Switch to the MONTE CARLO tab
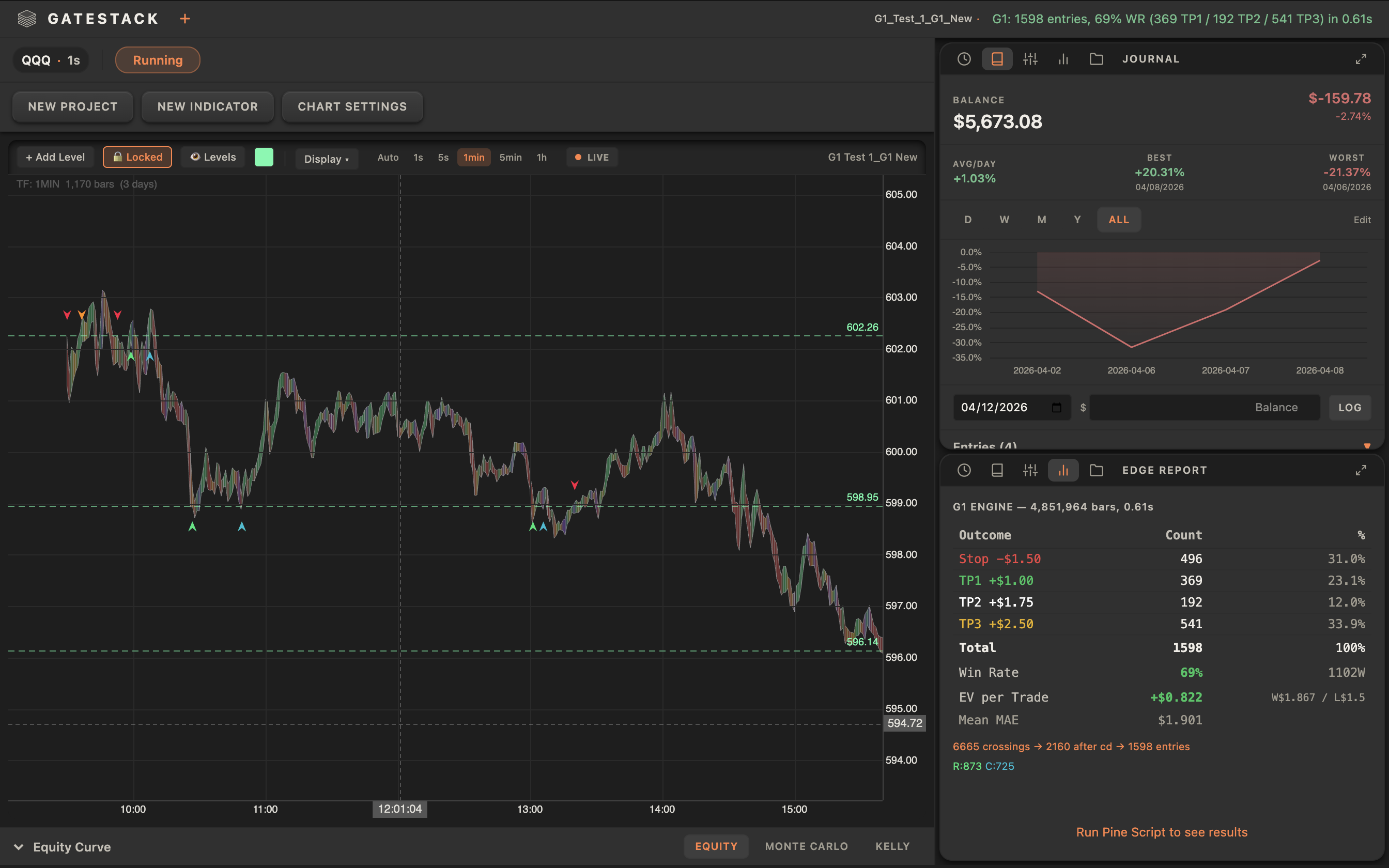1389x868 pixels. click(806, 846)
